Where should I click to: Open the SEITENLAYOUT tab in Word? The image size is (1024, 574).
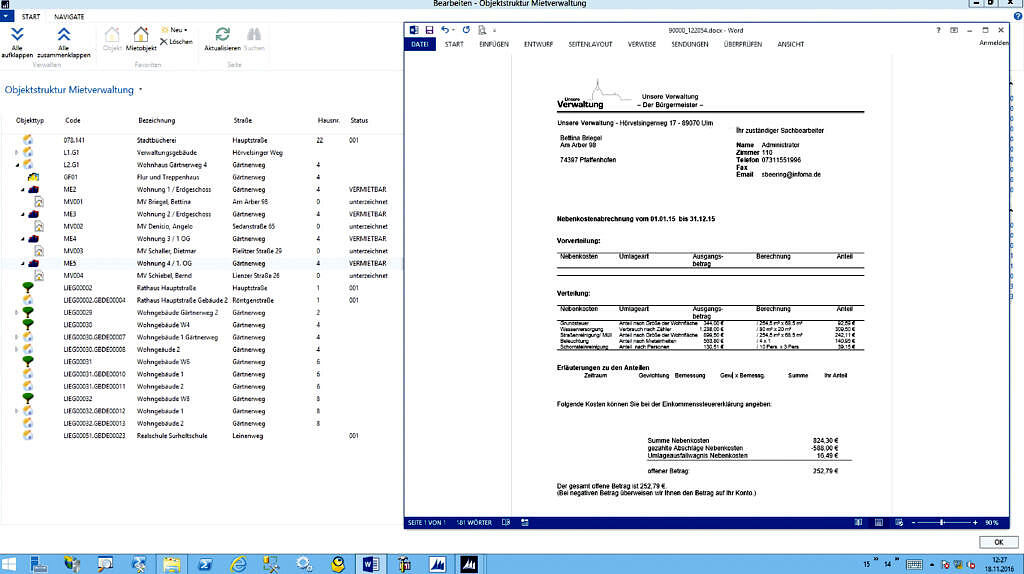[x=590, y=44]
